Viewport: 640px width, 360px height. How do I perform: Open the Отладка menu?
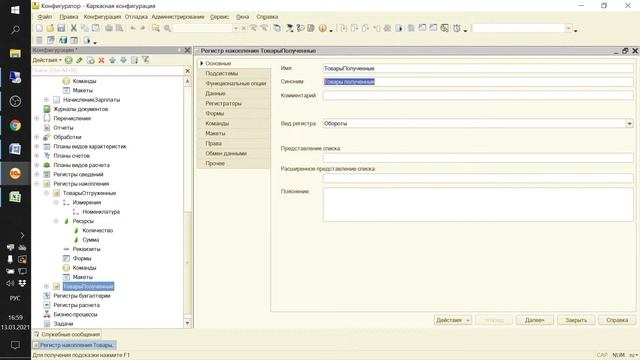point(136,17)
